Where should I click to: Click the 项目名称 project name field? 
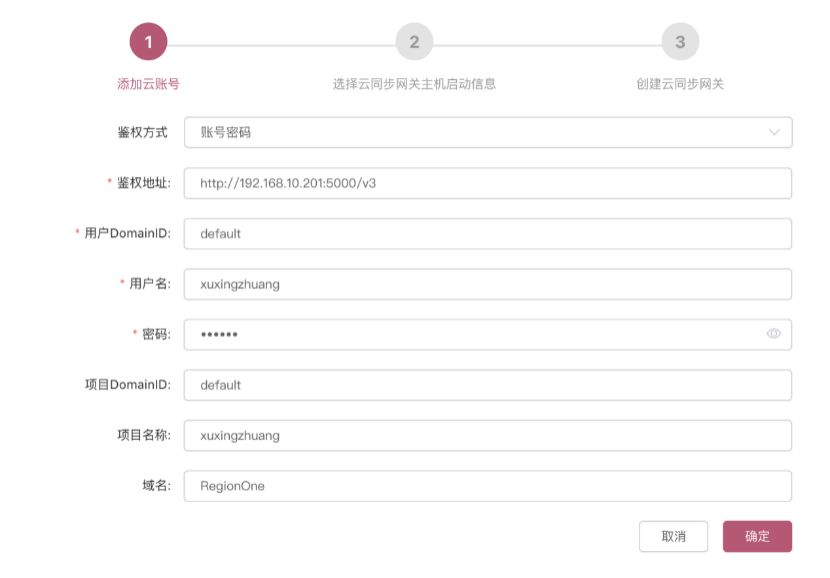[x=487, y=435]
